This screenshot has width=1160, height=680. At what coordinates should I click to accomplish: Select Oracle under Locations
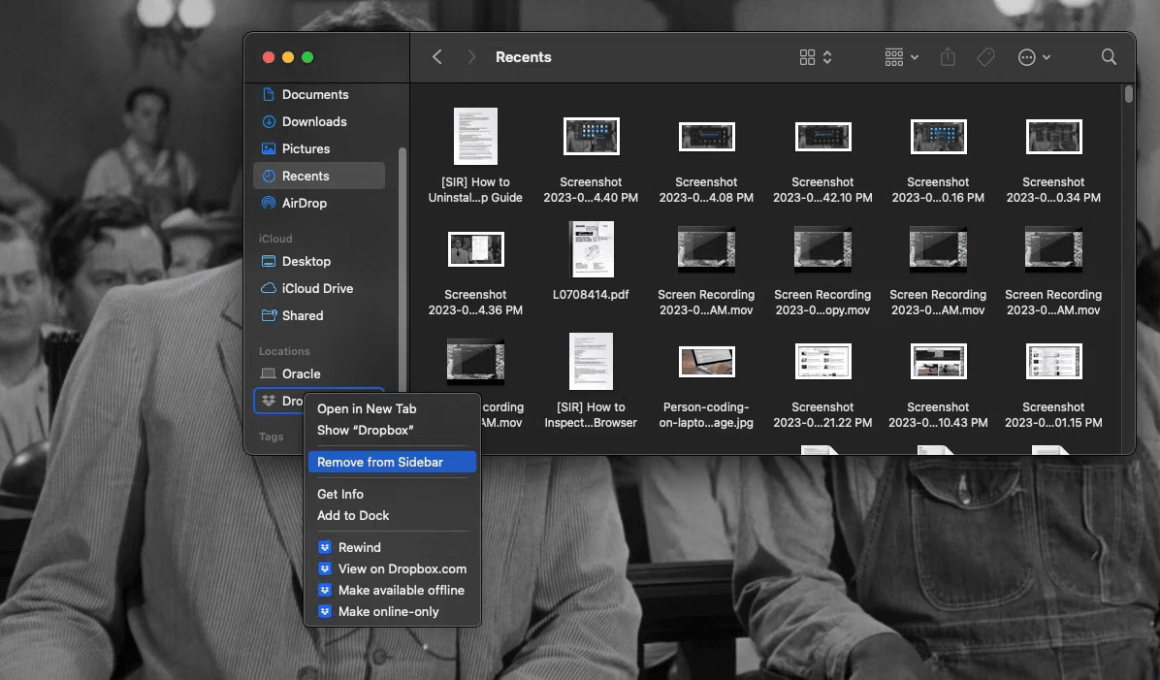(x=319, y=374)
